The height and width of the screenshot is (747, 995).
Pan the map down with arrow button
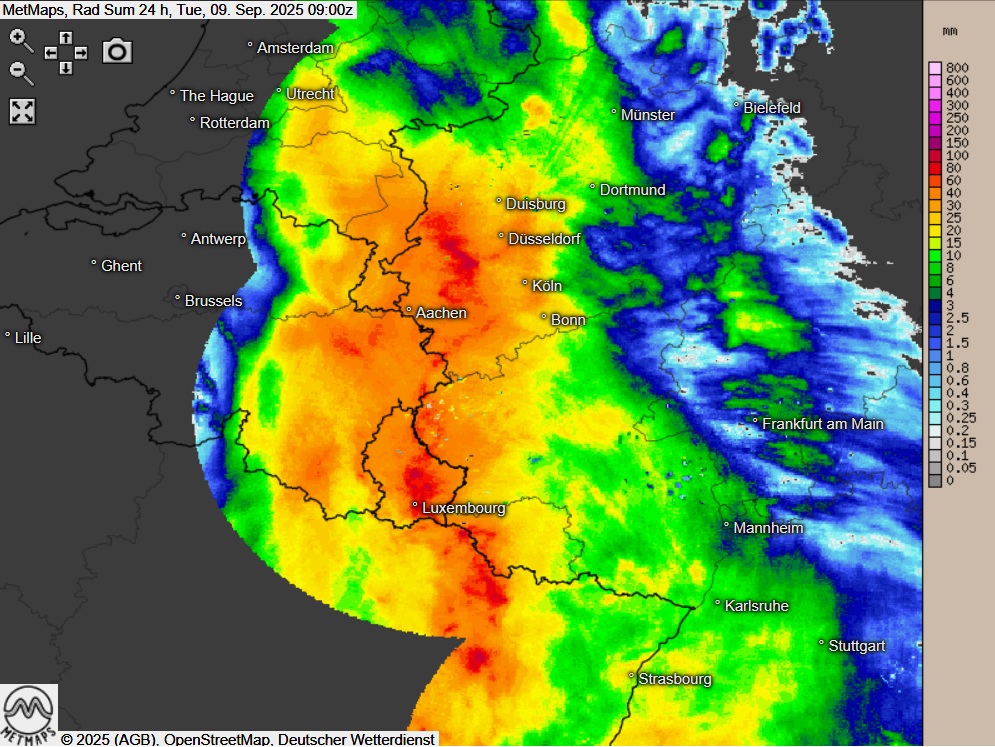click(x=65, y=68)
